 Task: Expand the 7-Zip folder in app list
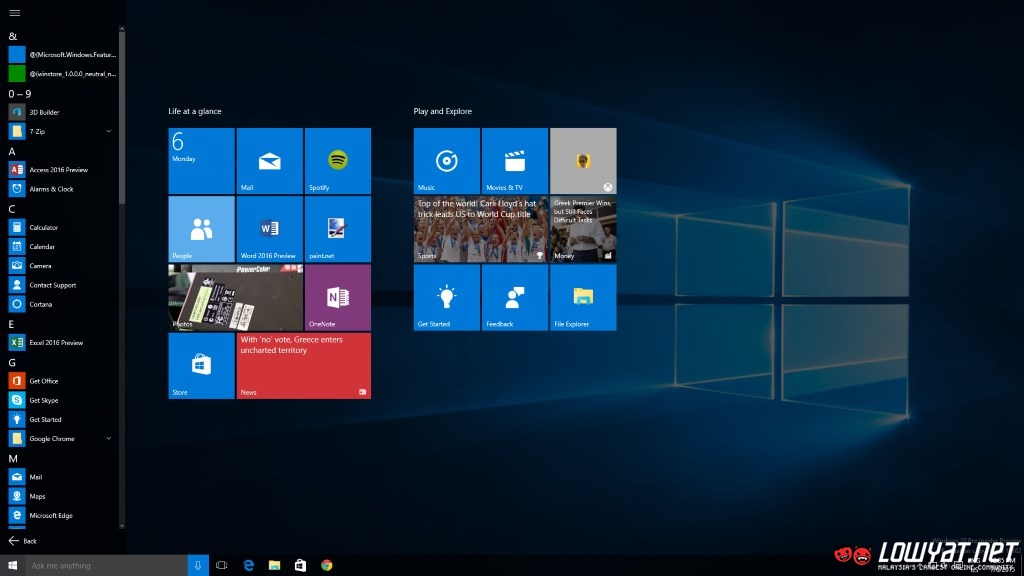click(109, 131)
